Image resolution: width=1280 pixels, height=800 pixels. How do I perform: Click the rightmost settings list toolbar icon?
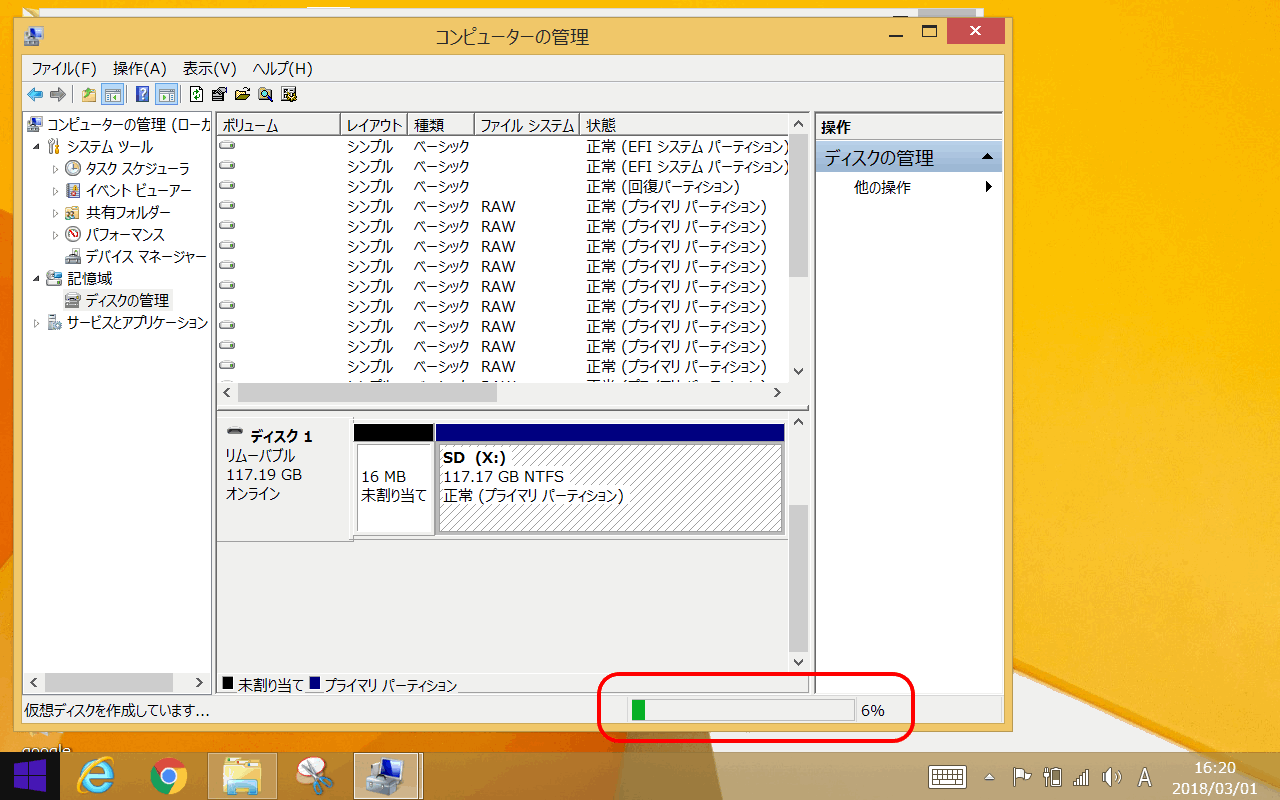(289, 95)
